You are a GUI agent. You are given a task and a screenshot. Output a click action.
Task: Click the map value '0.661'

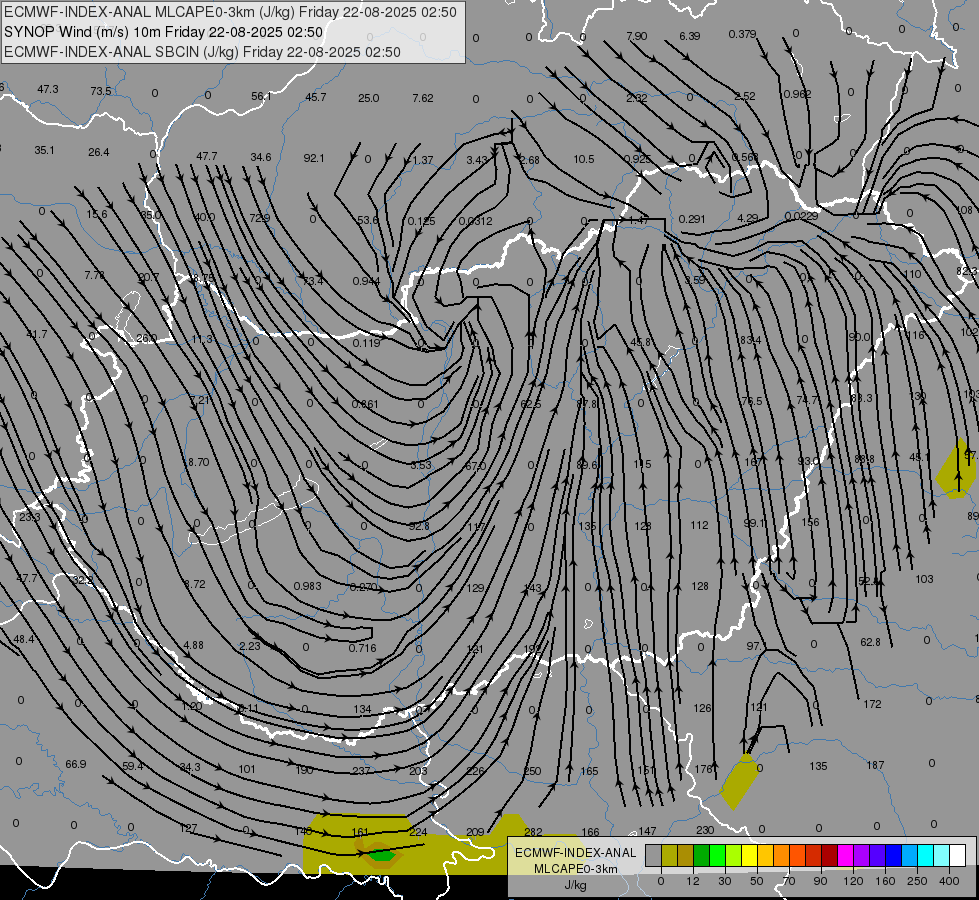pyautogui.click(x=365, y=404)
